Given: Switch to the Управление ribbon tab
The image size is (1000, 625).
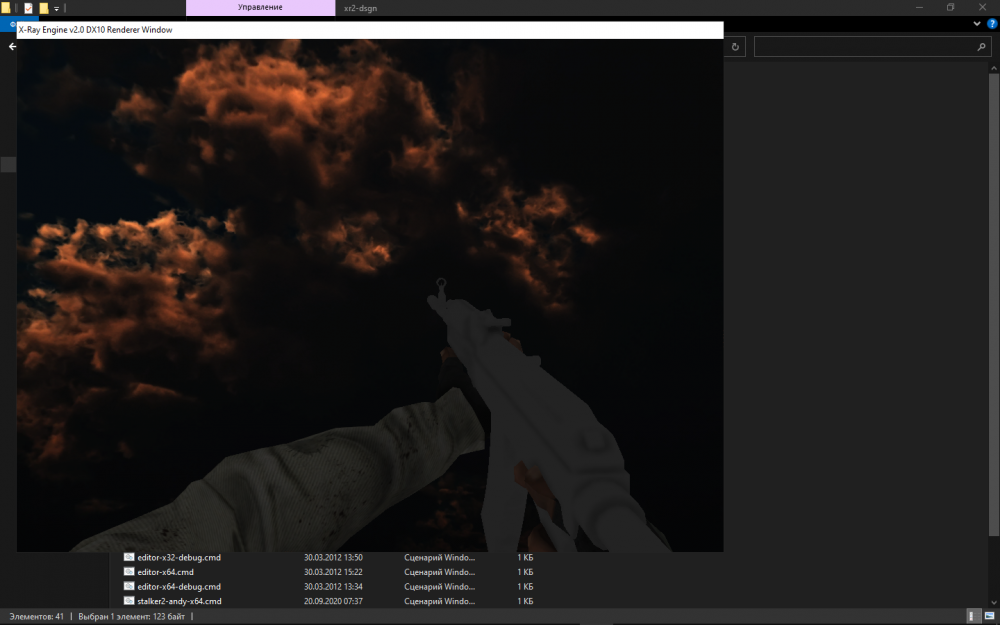Looking at the screenshot, I should 260,8.
